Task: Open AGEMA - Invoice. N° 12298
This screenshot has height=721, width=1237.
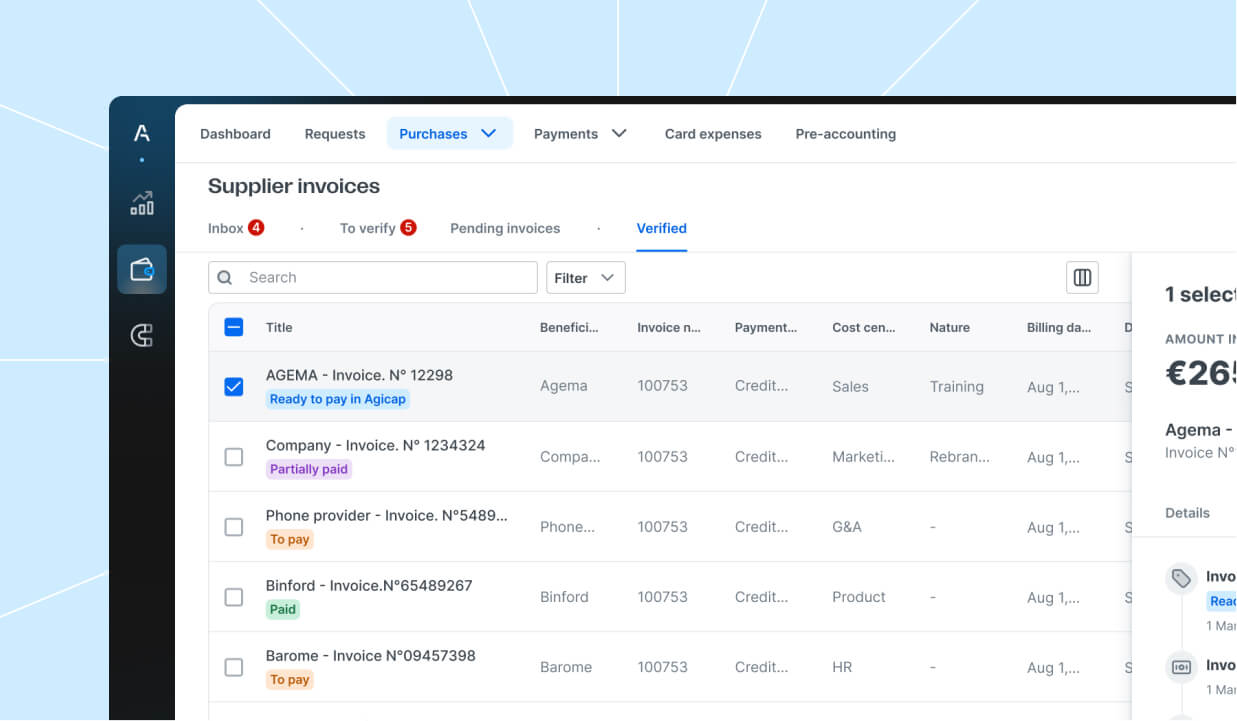Action: click(359, 375)
